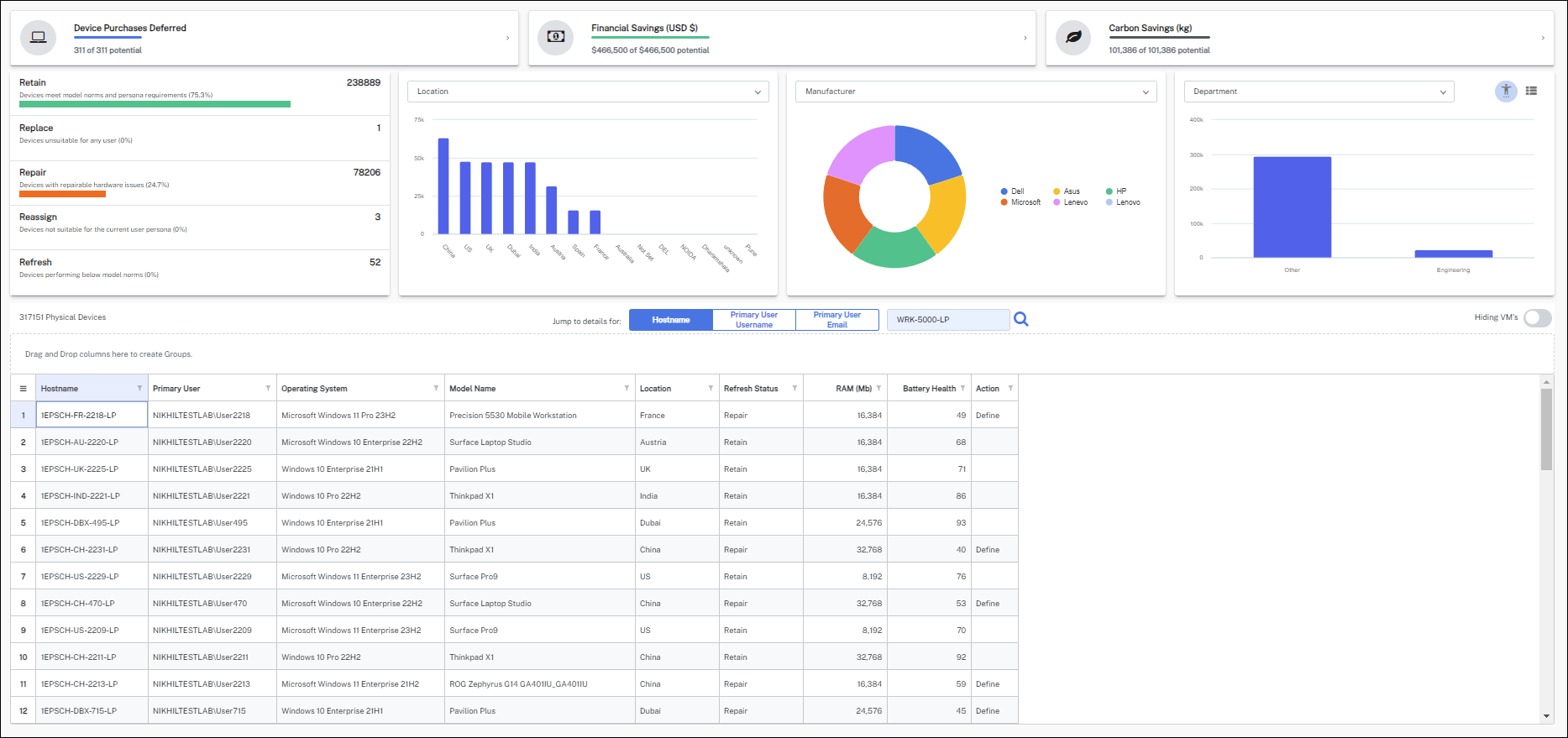This screenshot has width=1568, height=738.
Task: Choose Primary User Username tab
Action: pos(753,320)
